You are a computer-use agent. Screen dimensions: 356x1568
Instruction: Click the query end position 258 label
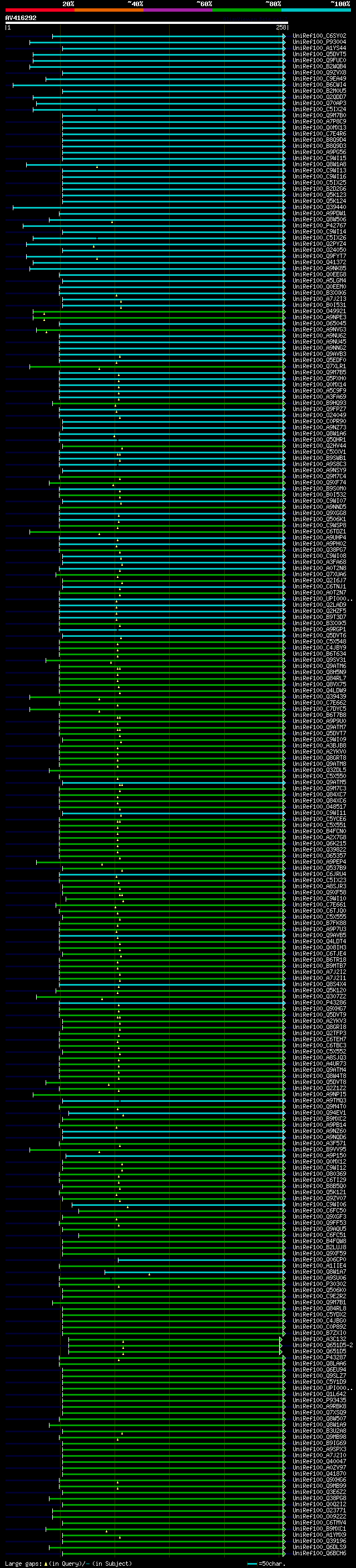[280, 27]
